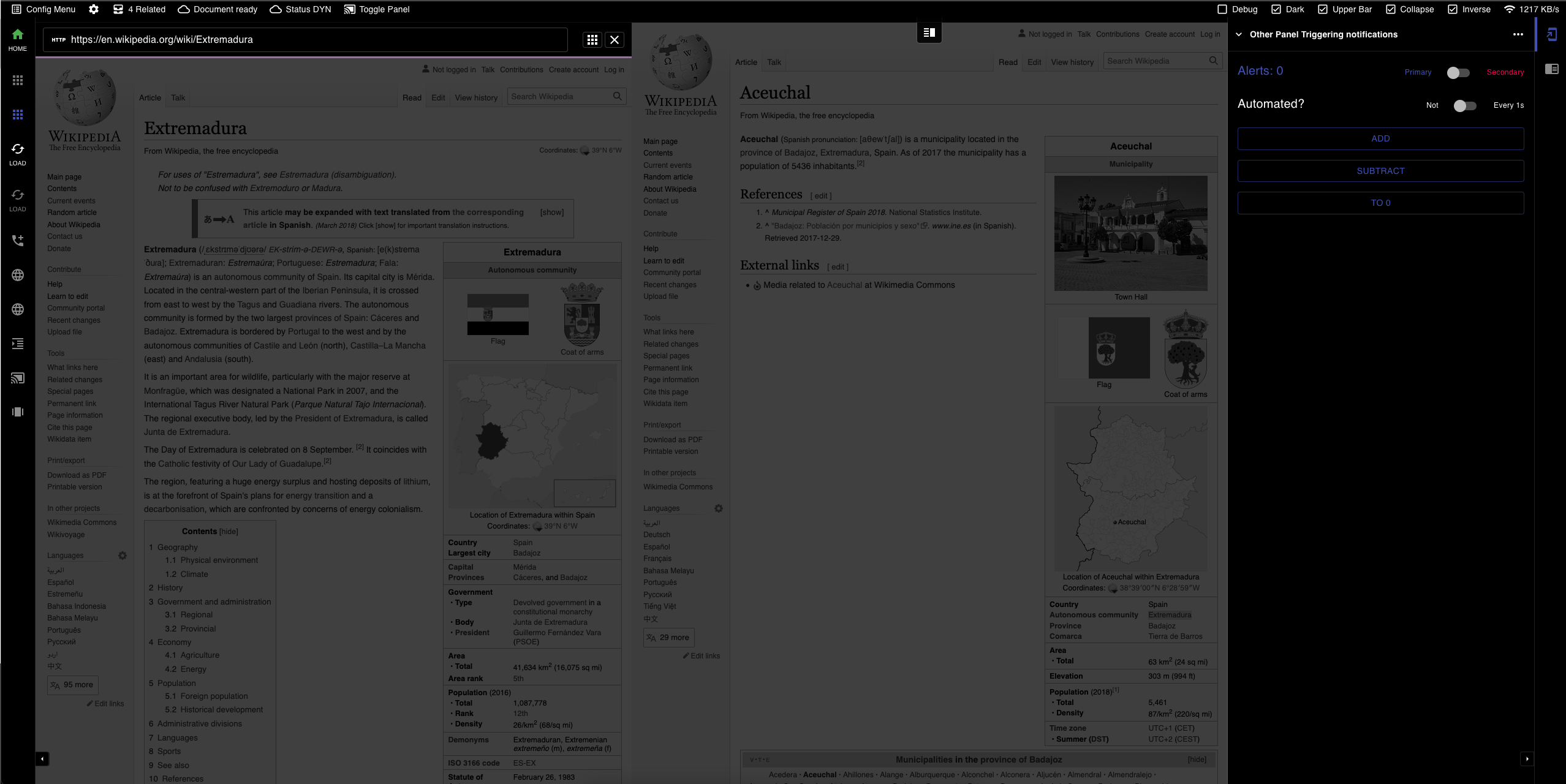Click the URL address input field
This screenshot has height=784, width=1566.
pyautogui.click(x=306, y=40)
